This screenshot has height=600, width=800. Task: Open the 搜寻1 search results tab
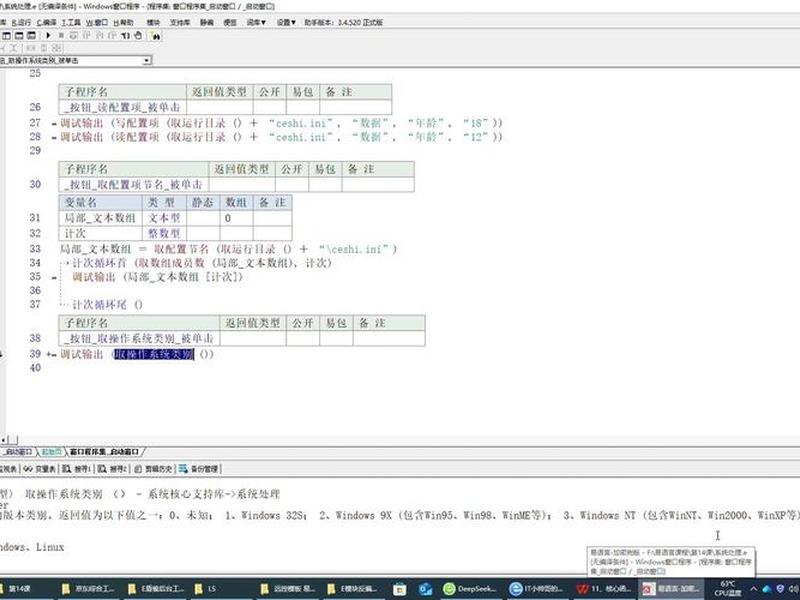point(78,469)
